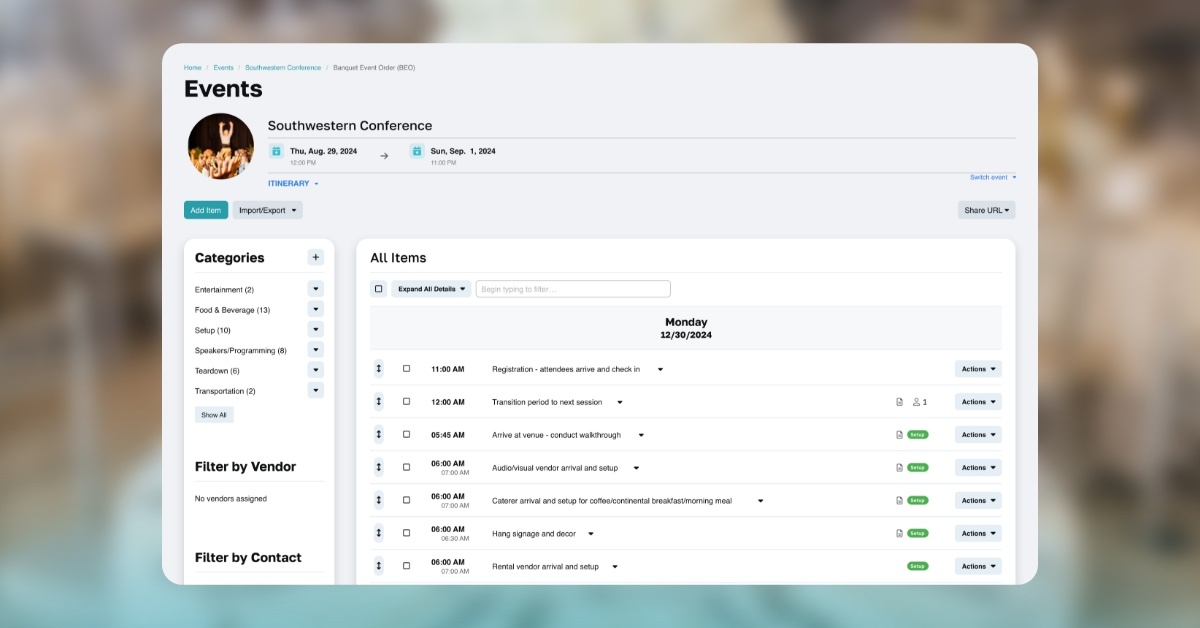Click drag handle for Caterer arrival row
This screenshot has width=1200, height=628.
pos(379,500)
